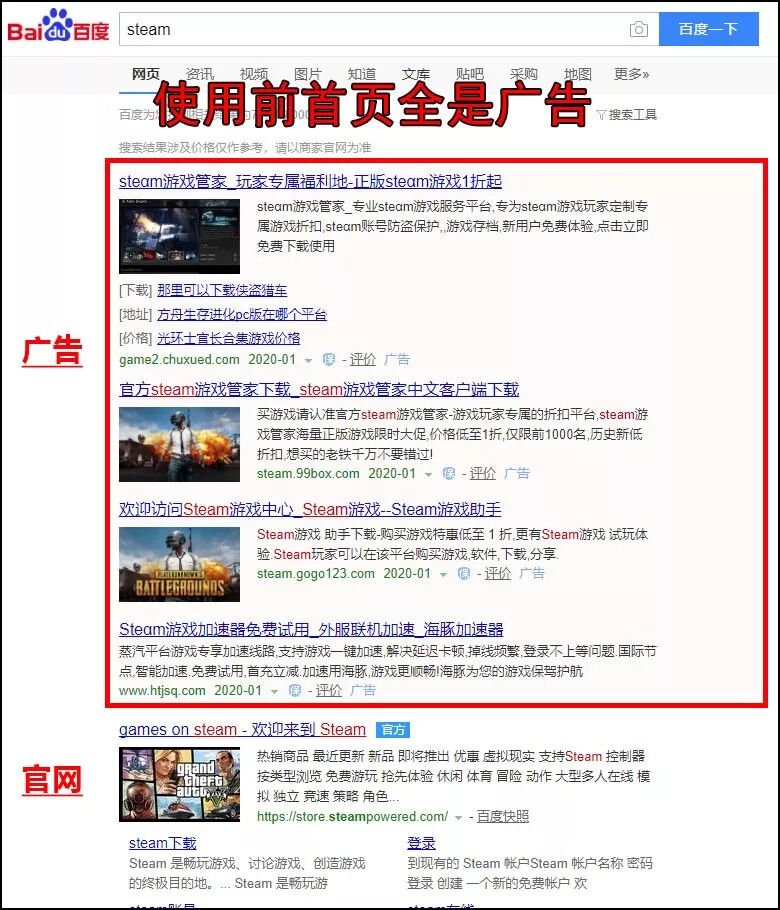Click Battlegrounds thumbnail of steam.gogo123.com ad

(179, 564)
